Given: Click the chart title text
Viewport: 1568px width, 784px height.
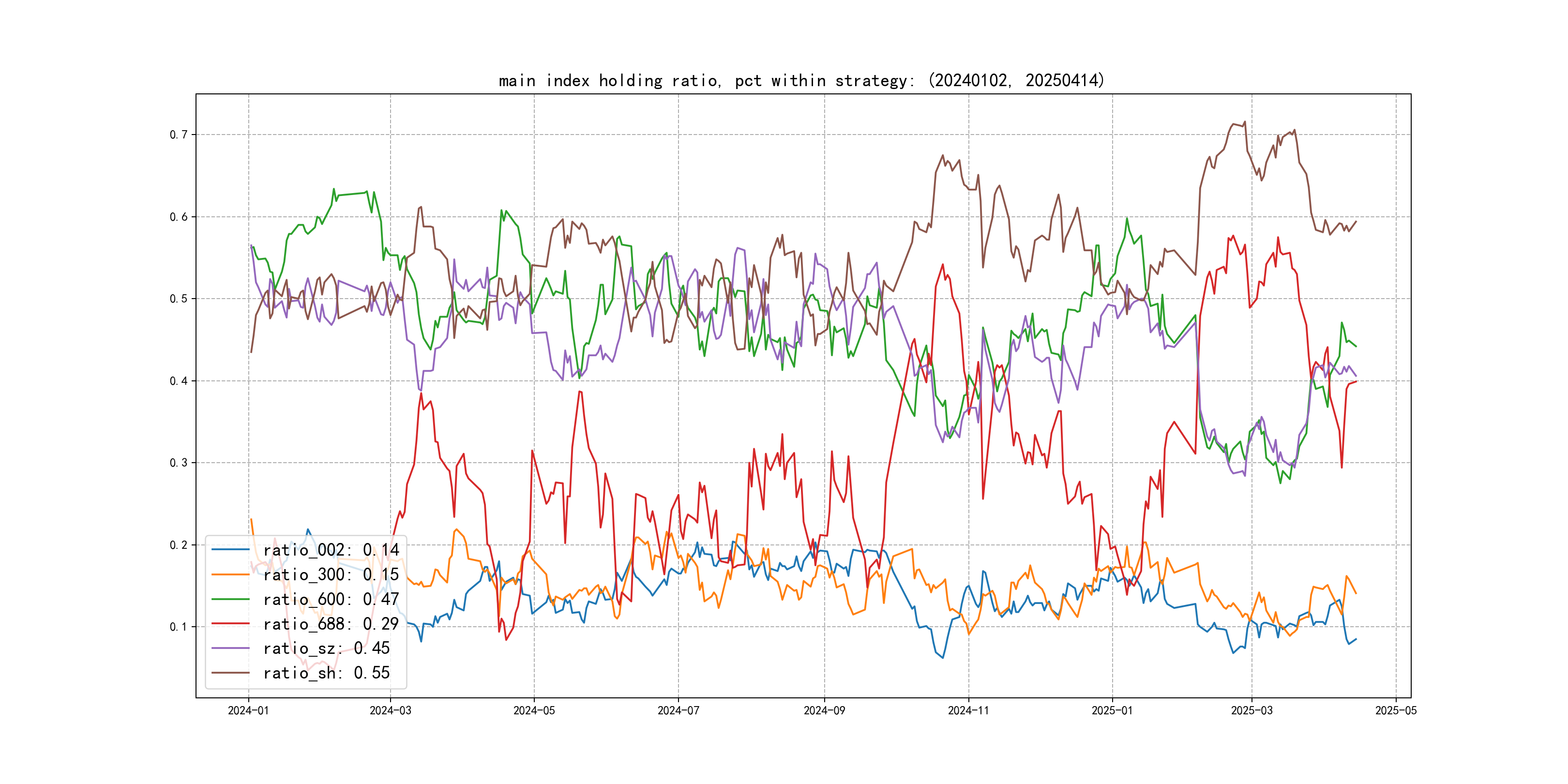Looking at the screenshot, I should 801,80.
